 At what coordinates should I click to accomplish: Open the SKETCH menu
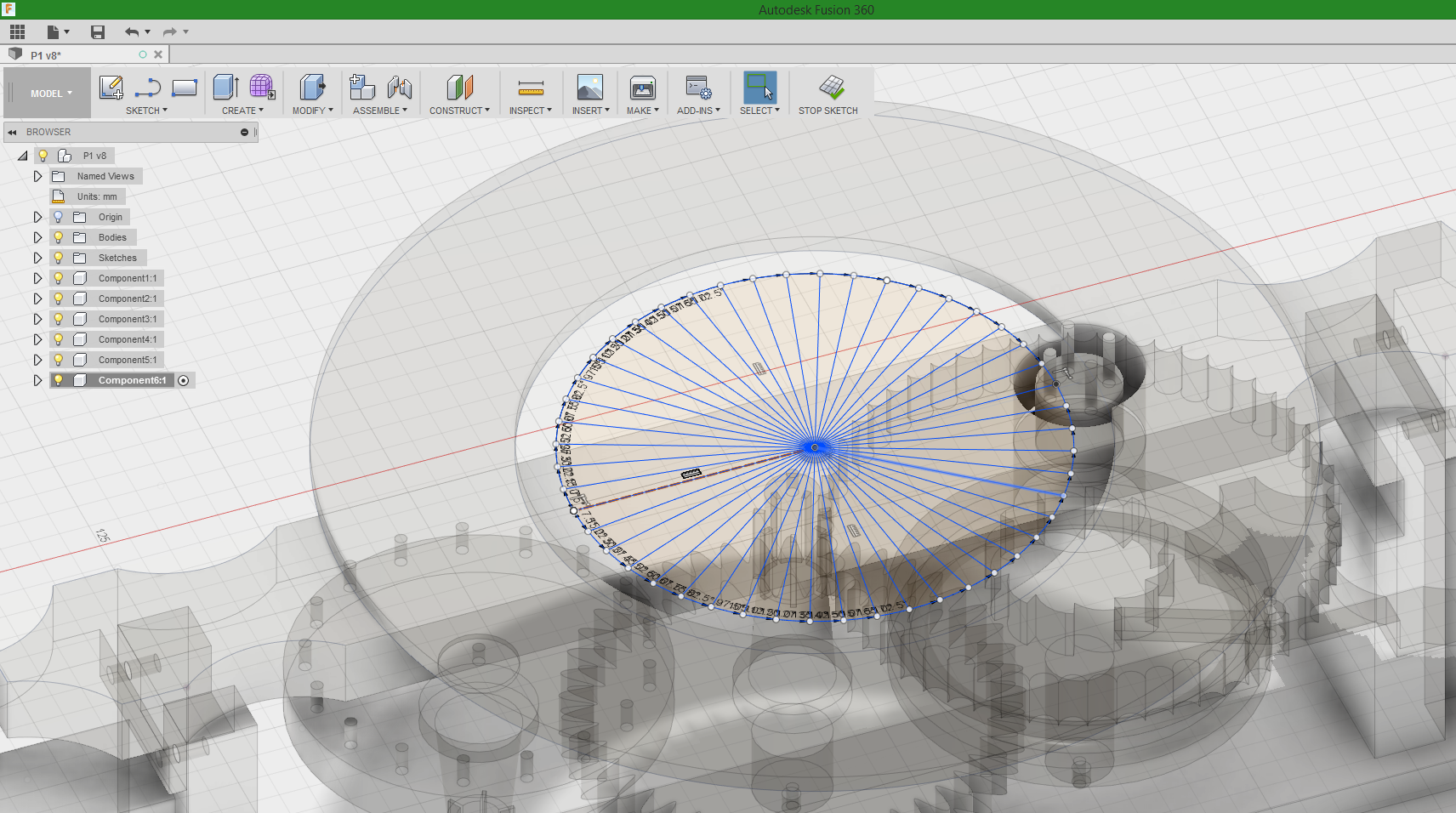[146, 111]
